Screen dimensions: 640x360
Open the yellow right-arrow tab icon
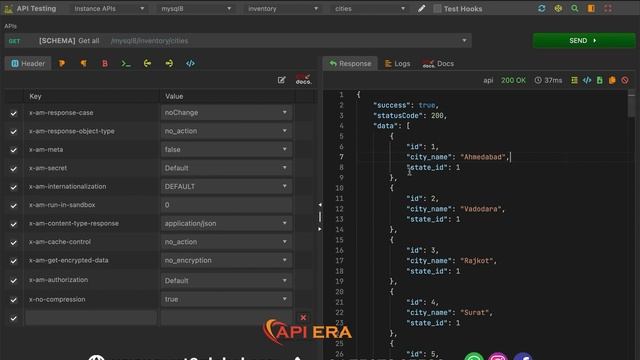coord(169,63)
